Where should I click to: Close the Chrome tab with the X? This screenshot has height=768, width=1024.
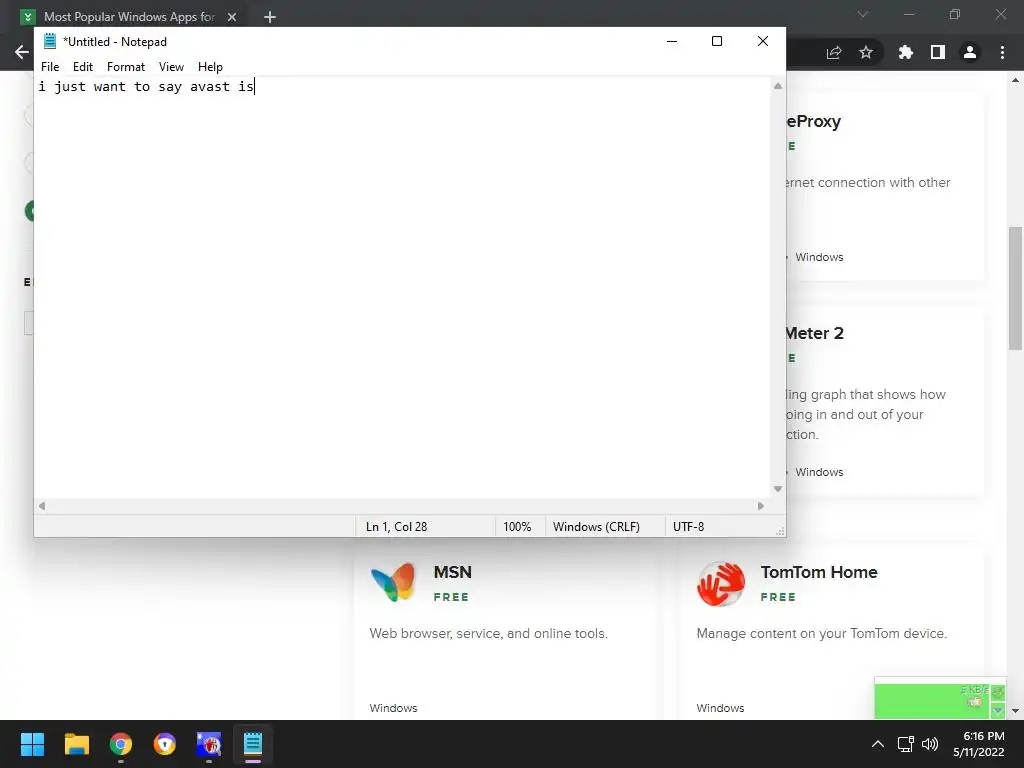coord(232,17)
